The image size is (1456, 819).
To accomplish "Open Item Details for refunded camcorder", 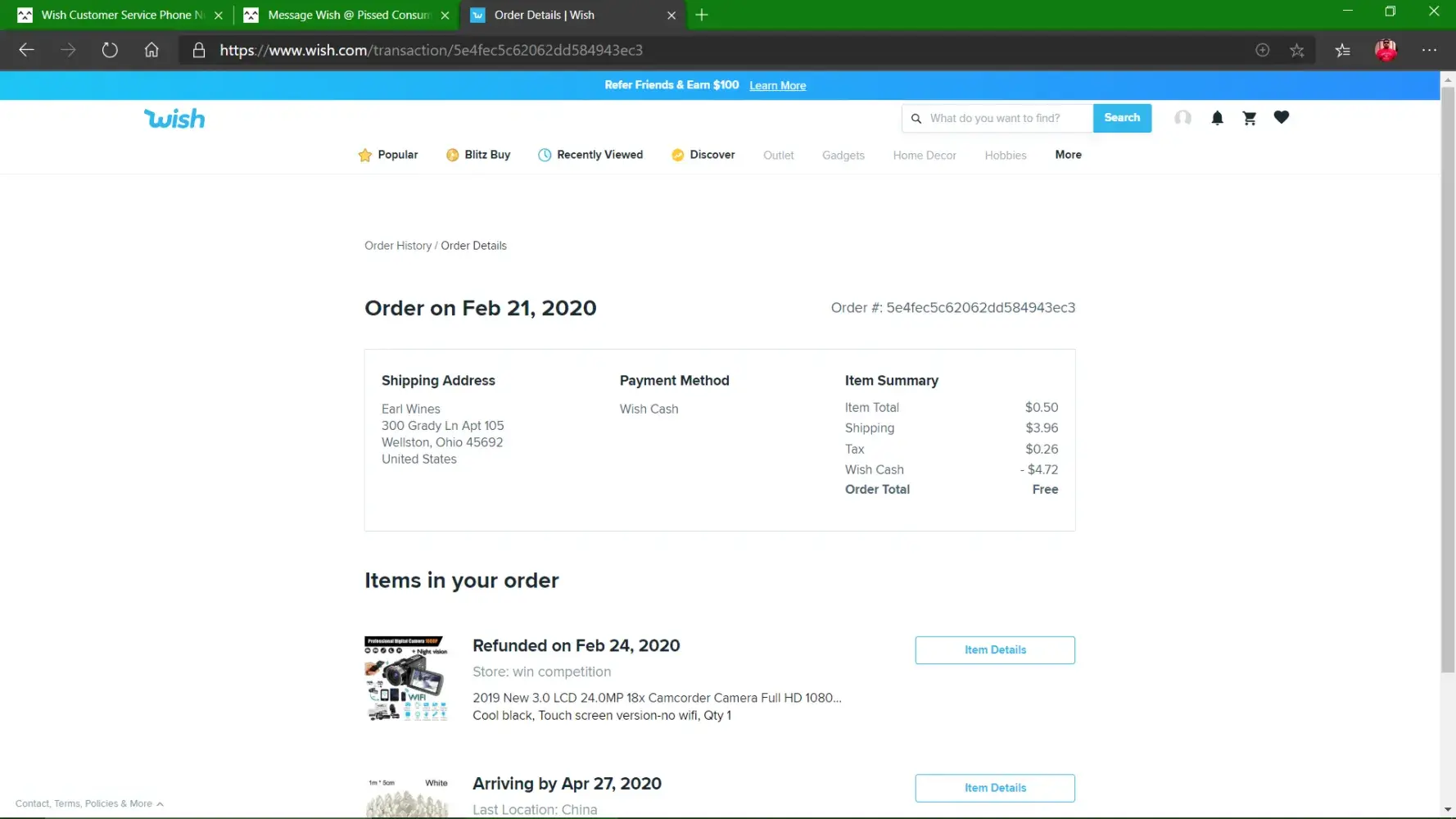I will click(x=994, y=650).
